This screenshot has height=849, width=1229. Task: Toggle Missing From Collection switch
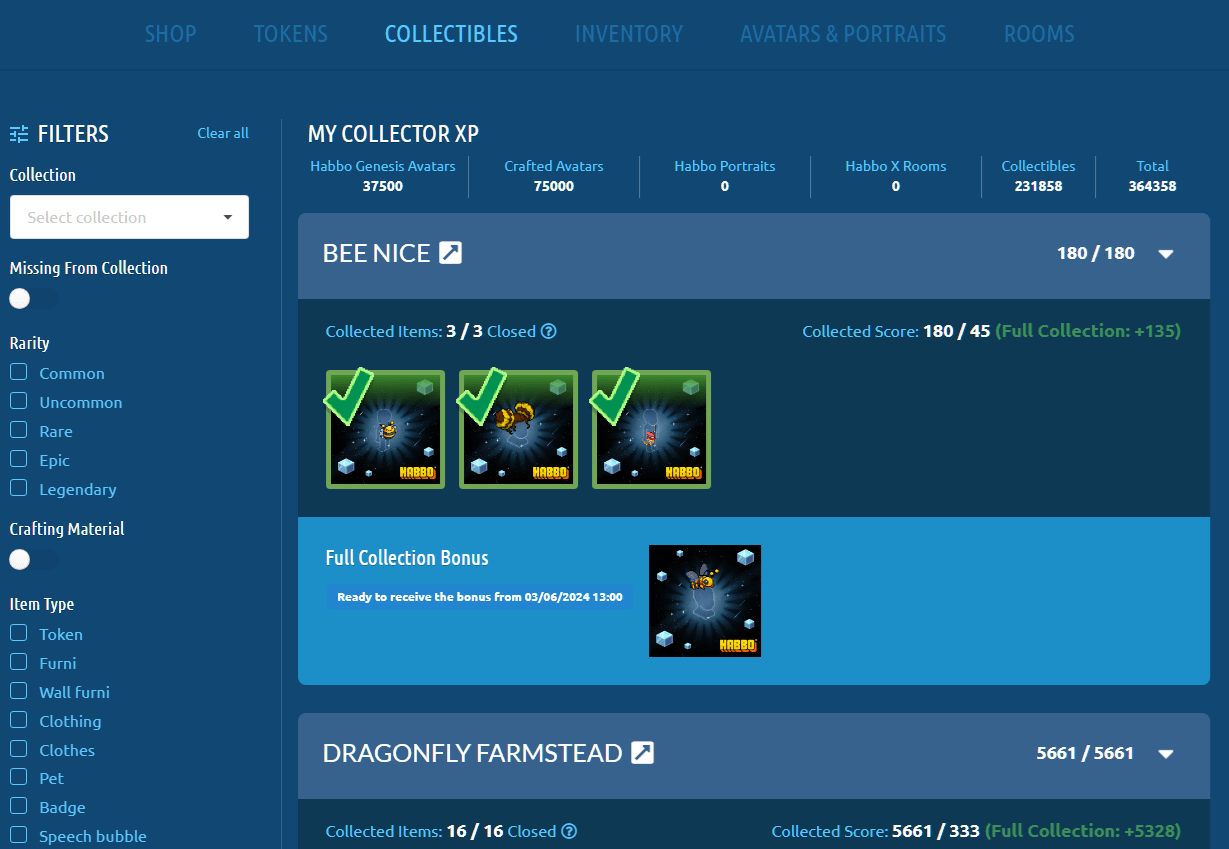[x=32, y=299]
